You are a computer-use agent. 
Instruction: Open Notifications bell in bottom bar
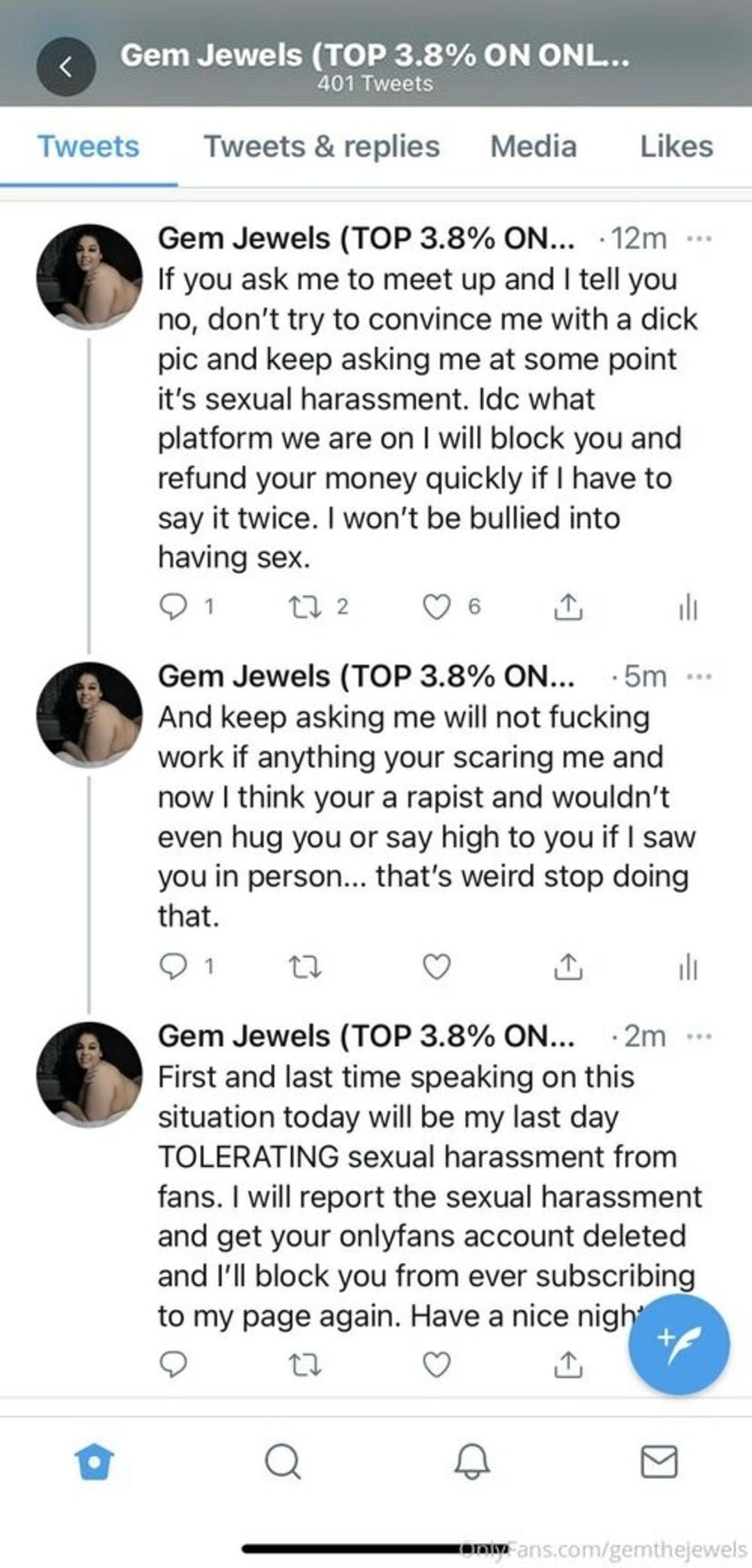(x=471, y=1461)
